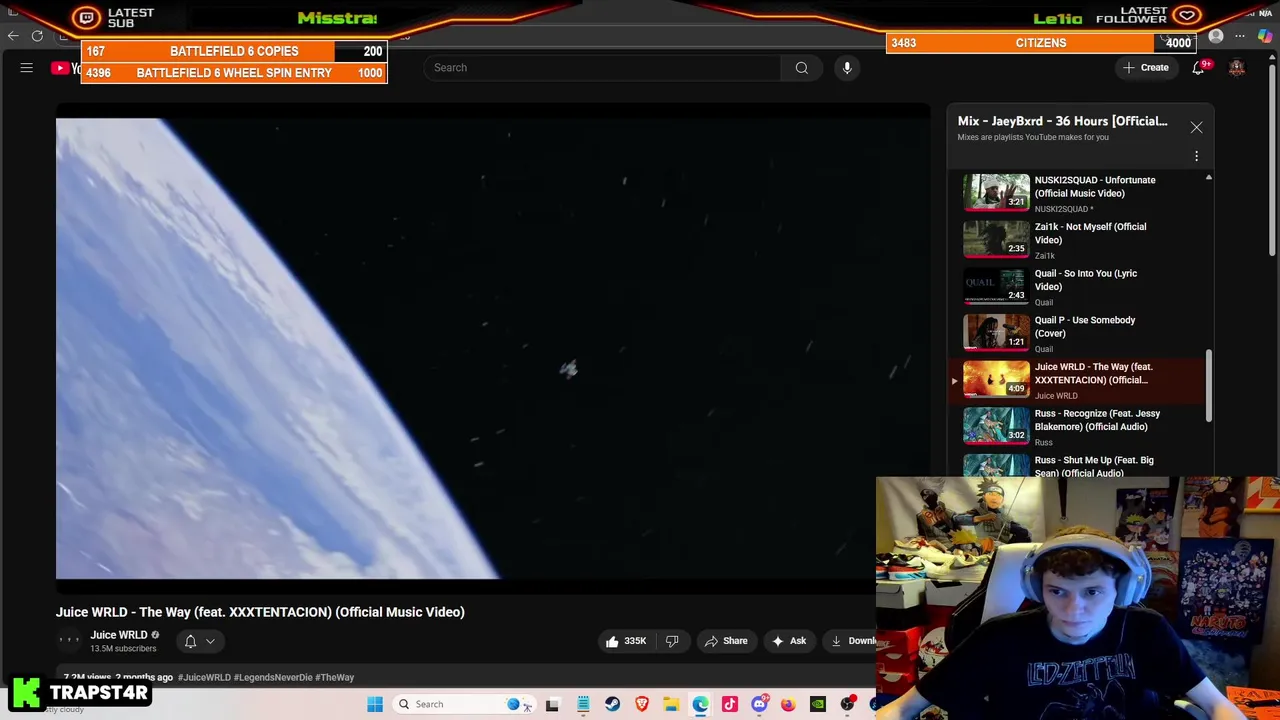1280x720 pixels.
Task: Share the video with the Share button
Action: 726,641
